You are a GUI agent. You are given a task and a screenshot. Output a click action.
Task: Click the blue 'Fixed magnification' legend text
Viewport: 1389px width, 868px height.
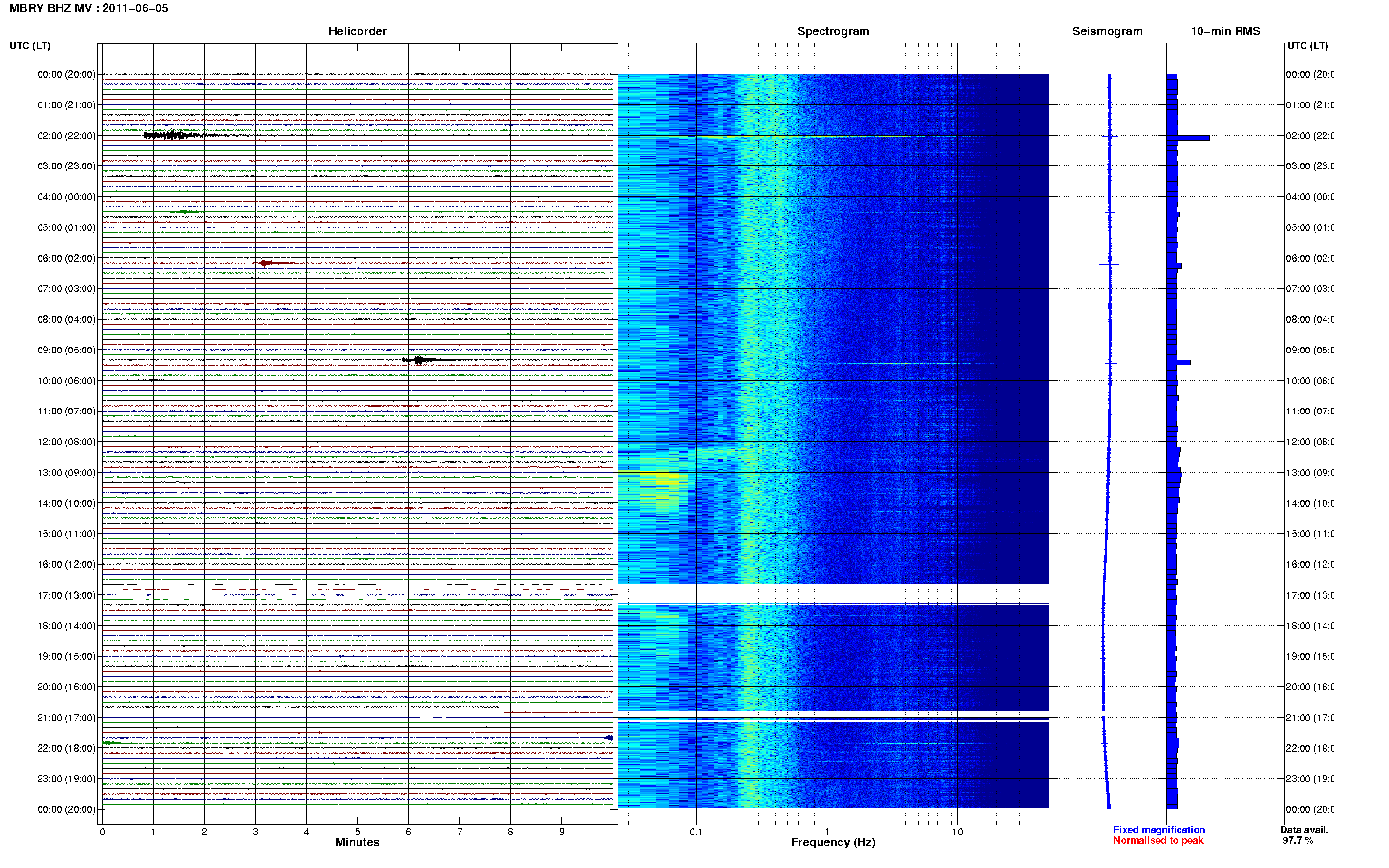[1159, 830]
